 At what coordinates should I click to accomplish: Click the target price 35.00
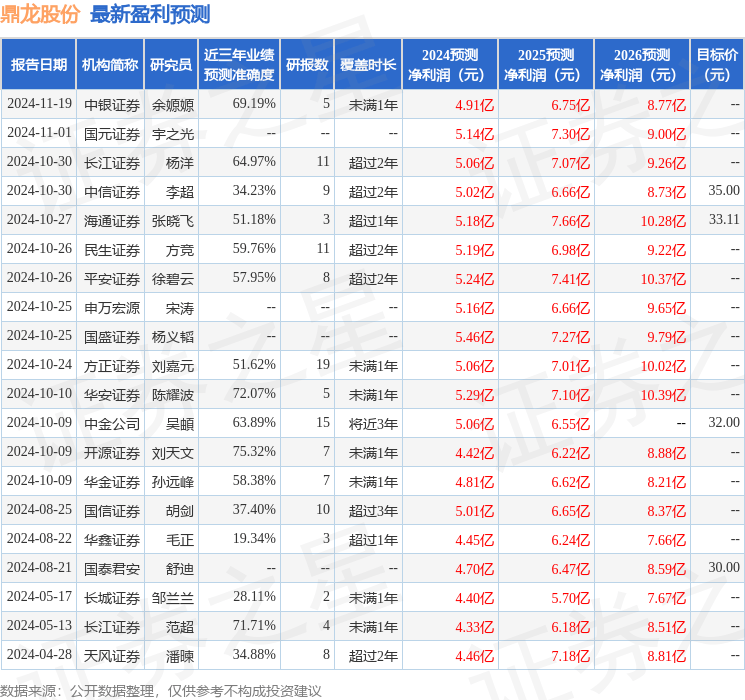(724, 191)
